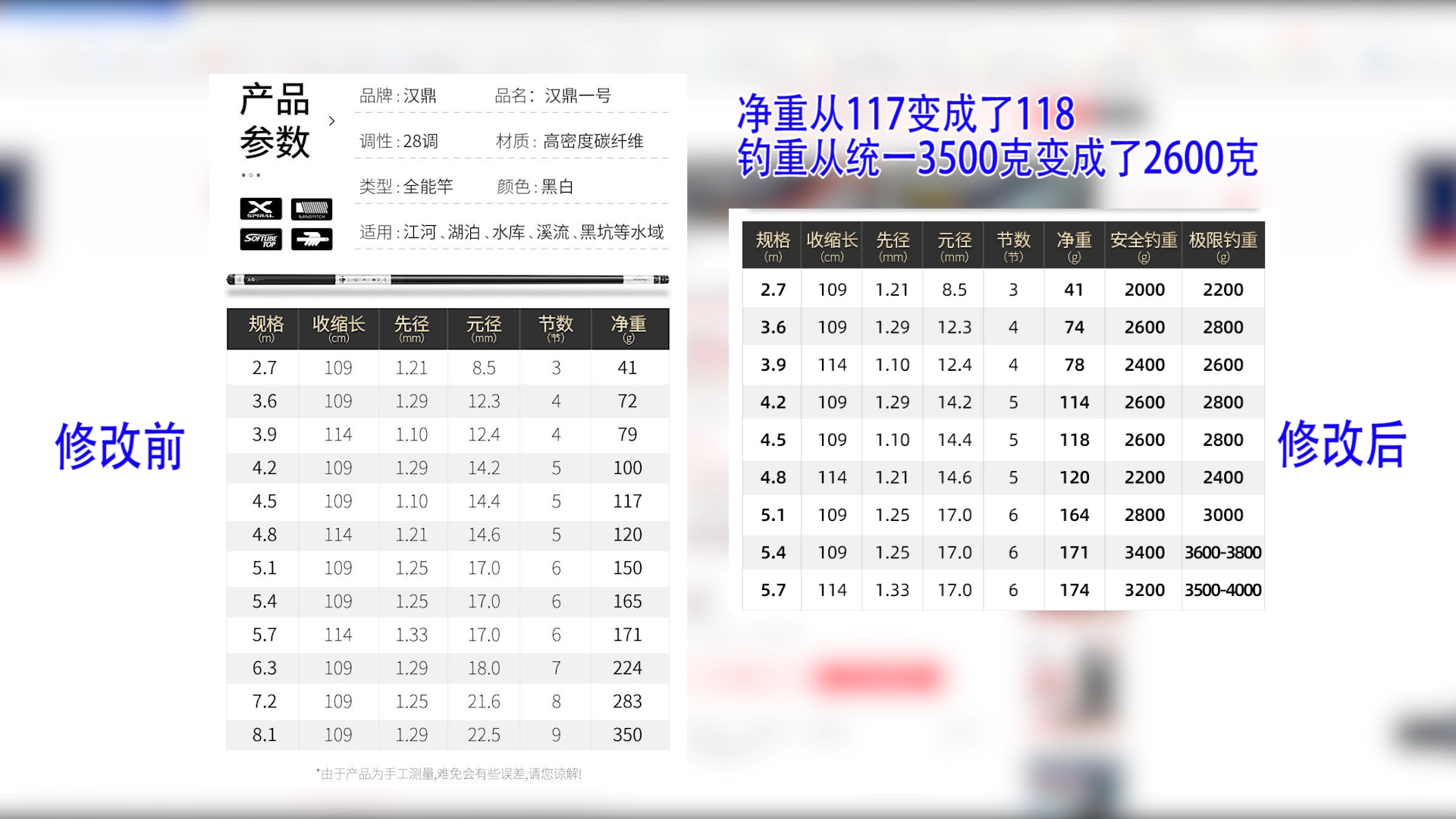Click the fishing rod product image
Viewport: 1456px width, 819px height.
pyautogui.click(x=447, y=280)
